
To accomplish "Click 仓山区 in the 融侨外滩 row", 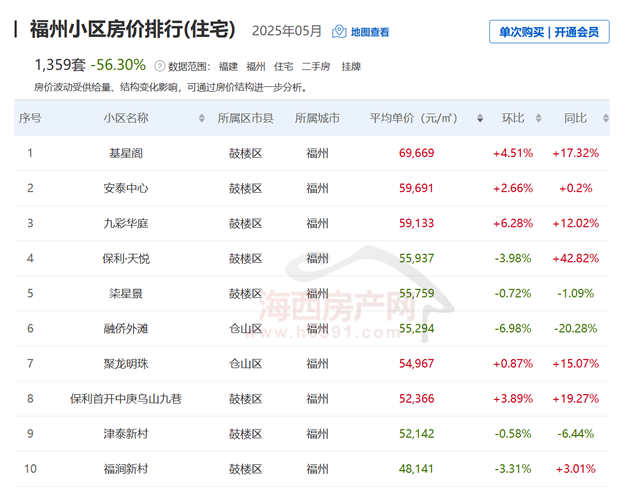I will click(x=245, y=329).
